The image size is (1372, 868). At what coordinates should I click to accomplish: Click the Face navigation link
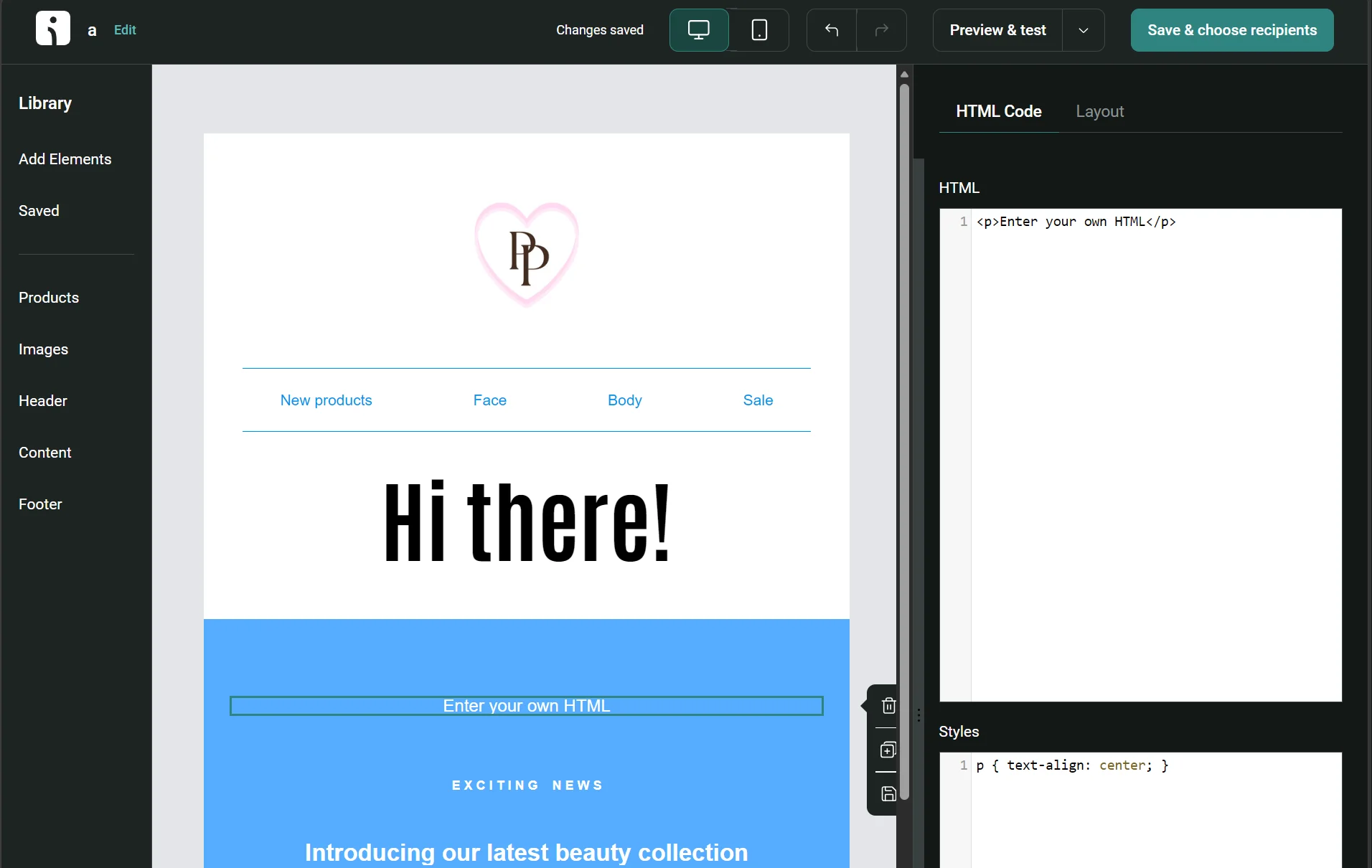(490, 400)
